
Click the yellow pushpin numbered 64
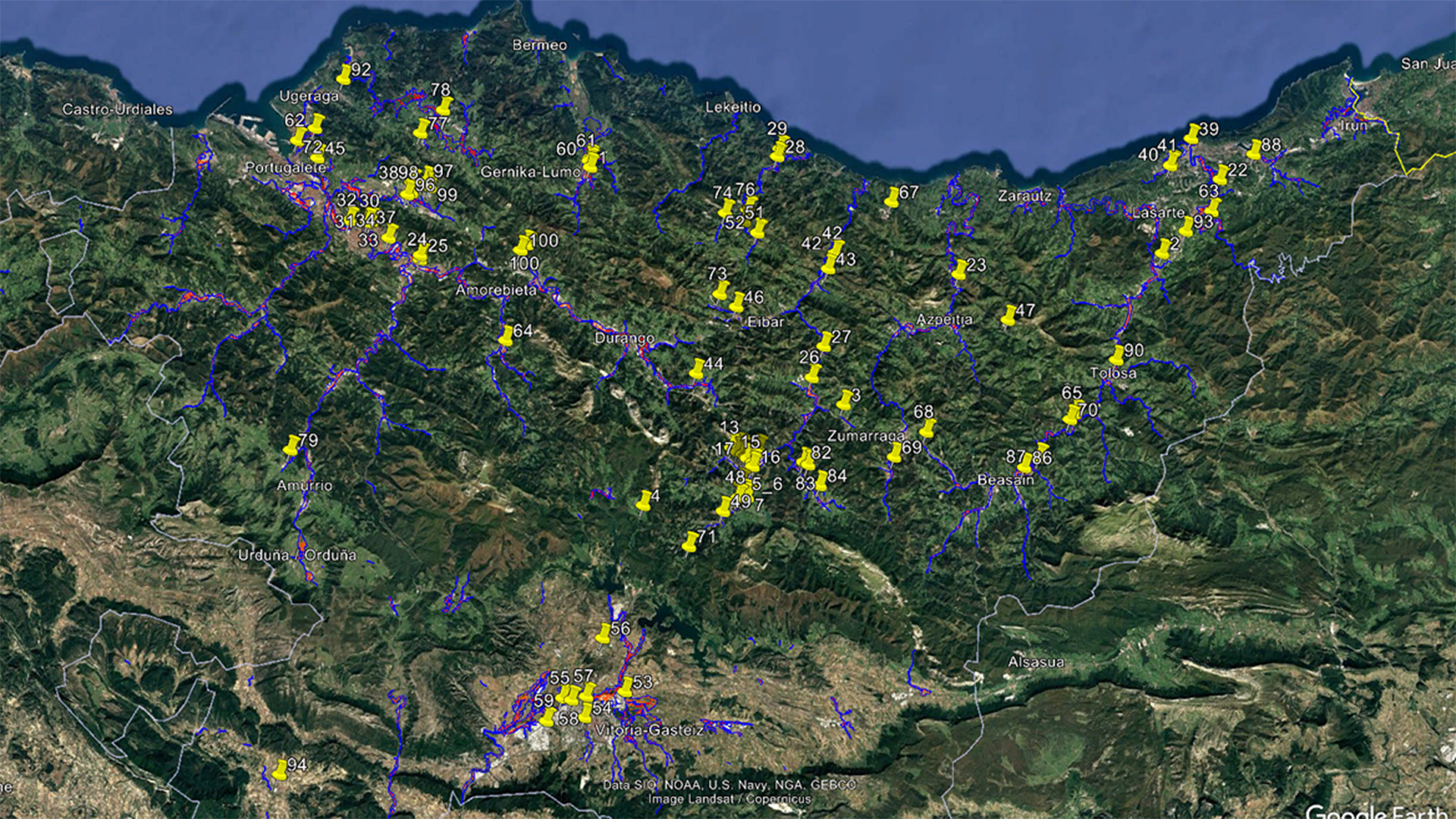(507, 335)
